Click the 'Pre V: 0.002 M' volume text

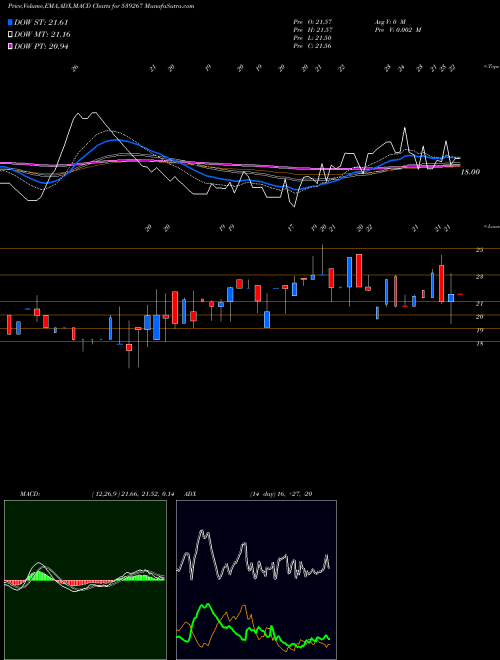[x=398, y=30]
